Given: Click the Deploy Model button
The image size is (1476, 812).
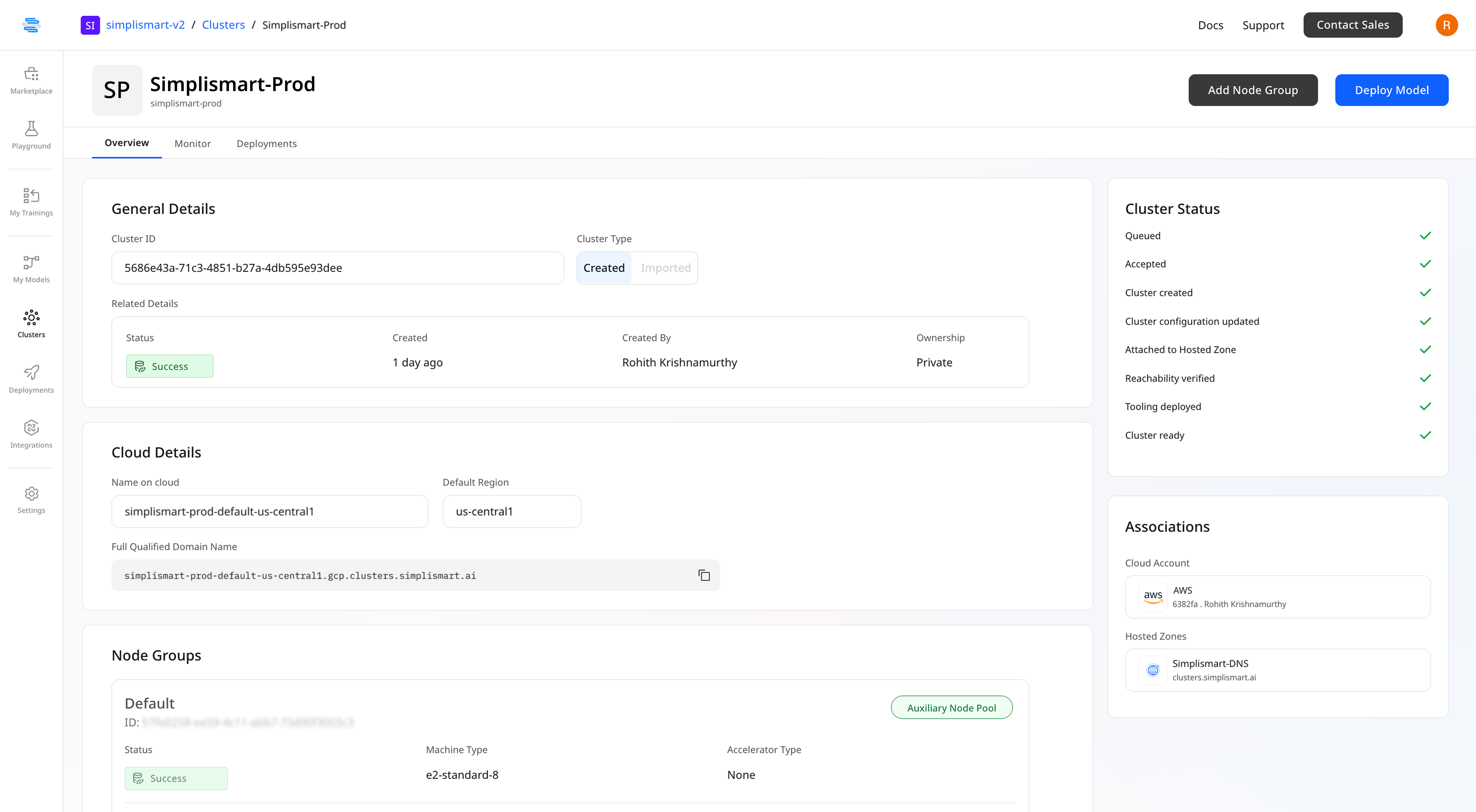Looking at the screenshot, I should tap(1391, 90).
